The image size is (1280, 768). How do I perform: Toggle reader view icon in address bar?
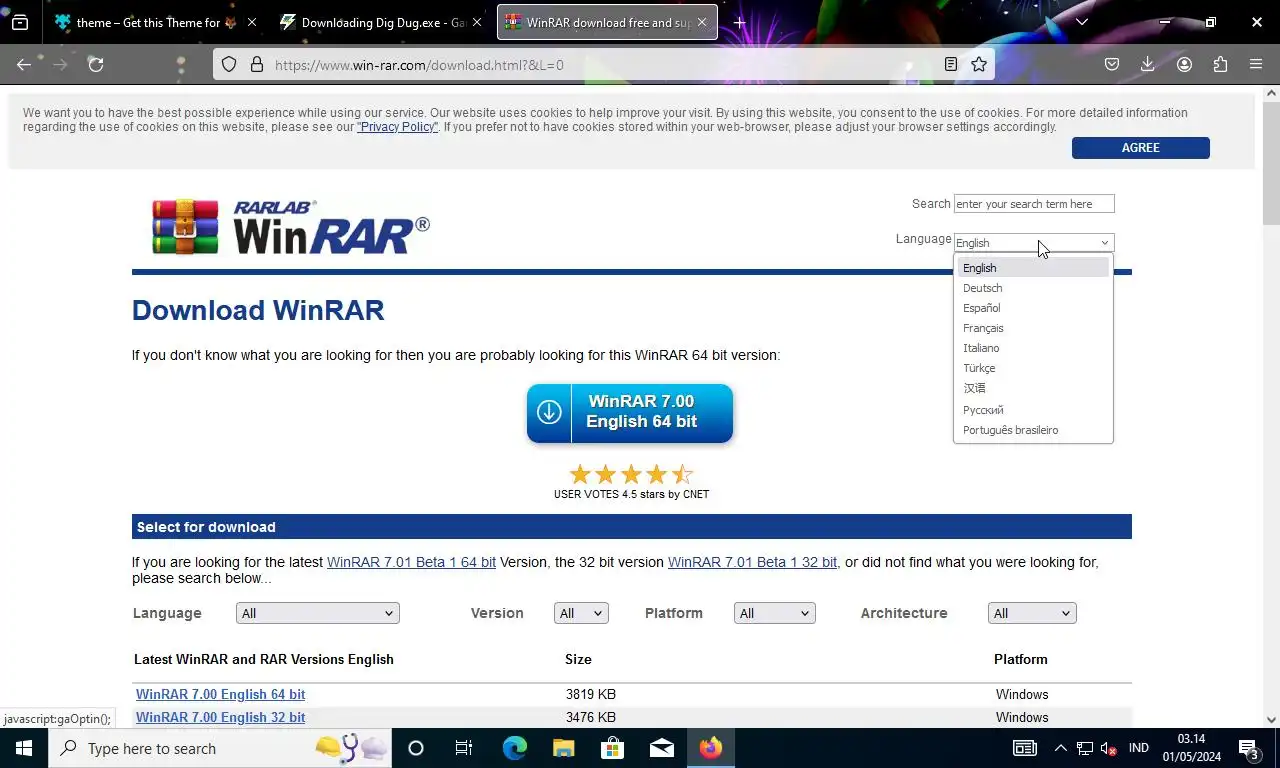(951, 64)
